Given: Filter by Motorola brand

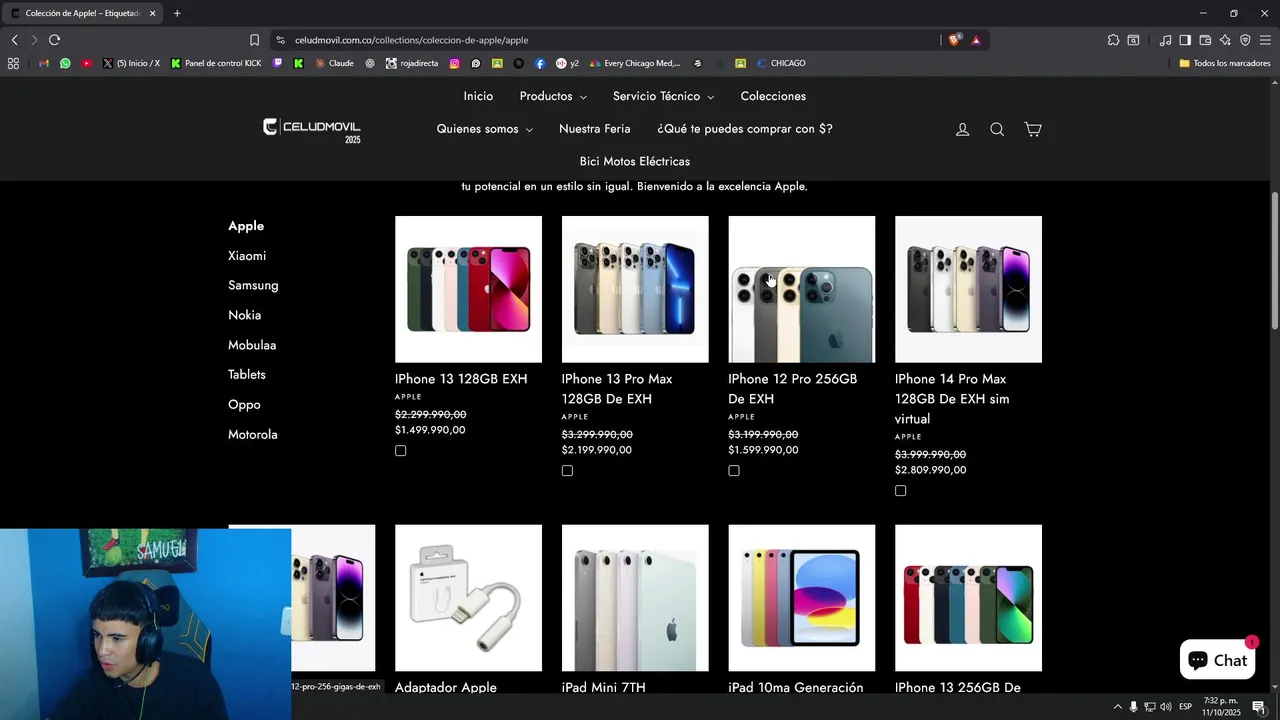Looking at the screenshot, I should point(253,435).
